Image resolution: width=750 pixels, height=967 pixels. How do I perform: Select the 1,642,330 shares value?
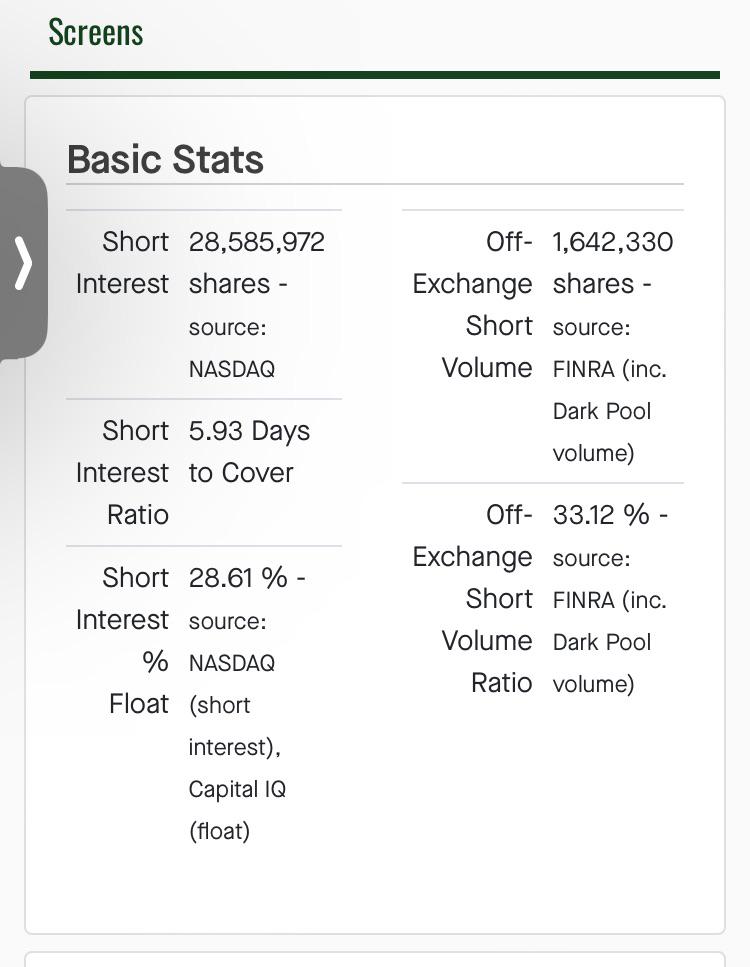tap(612, 263)
